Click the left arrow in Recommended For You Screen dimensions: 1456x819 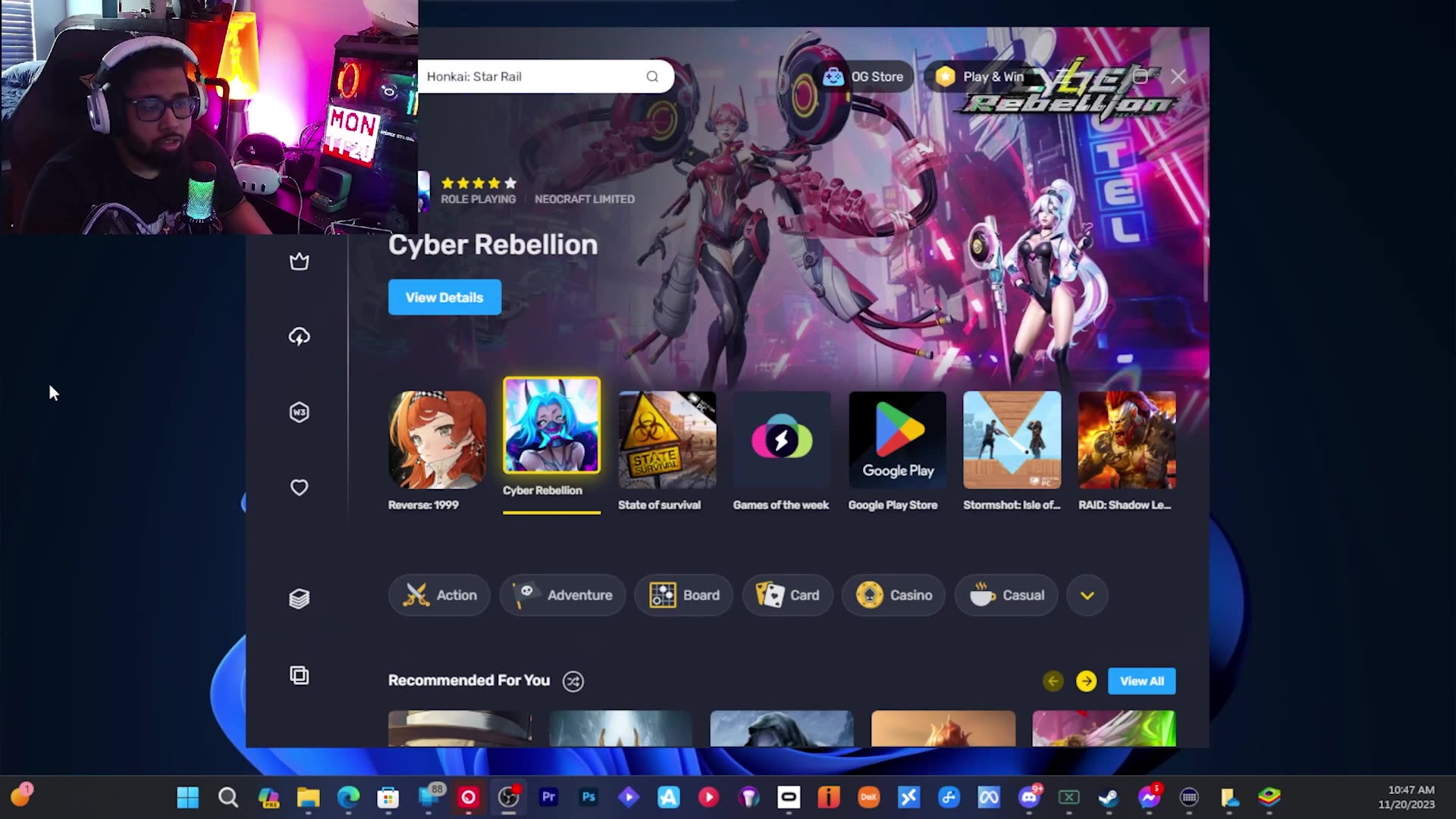tap(1053, 681)
